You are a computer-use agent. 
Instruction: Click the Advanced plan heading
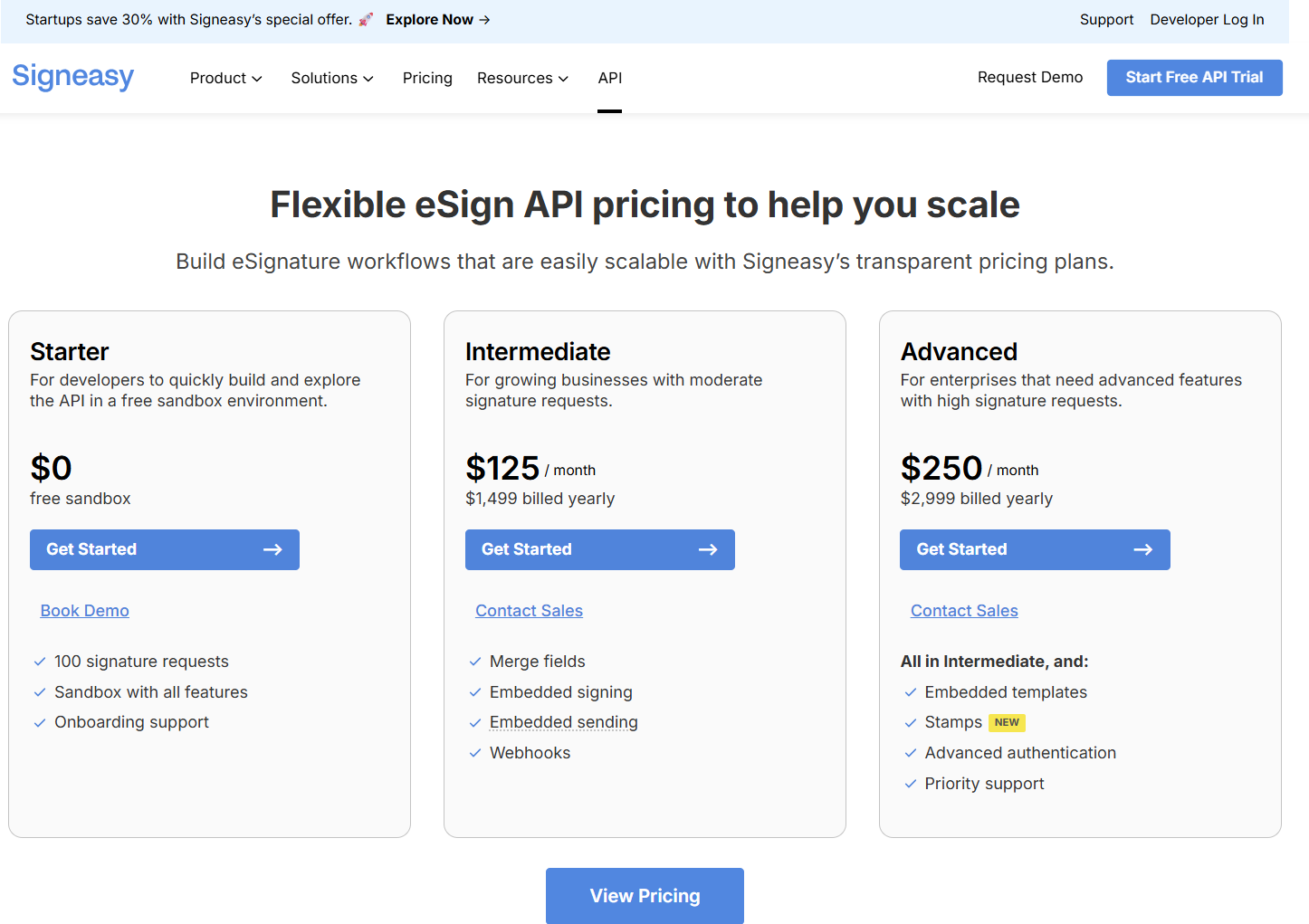click(959, 351)
